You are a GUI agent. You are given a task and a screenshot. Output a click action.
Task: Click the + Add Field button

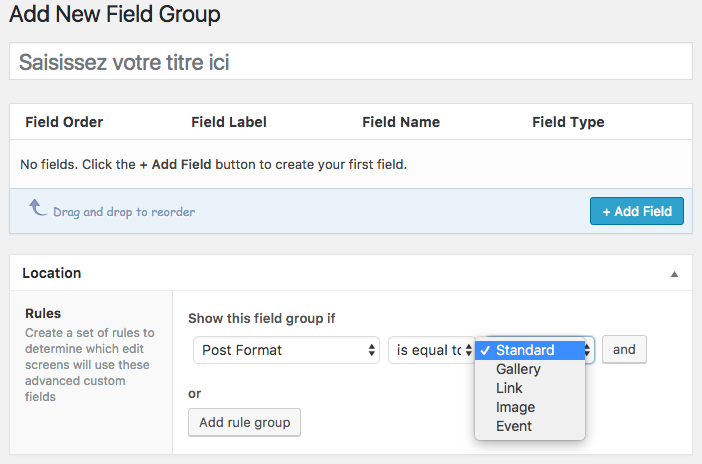637,211
